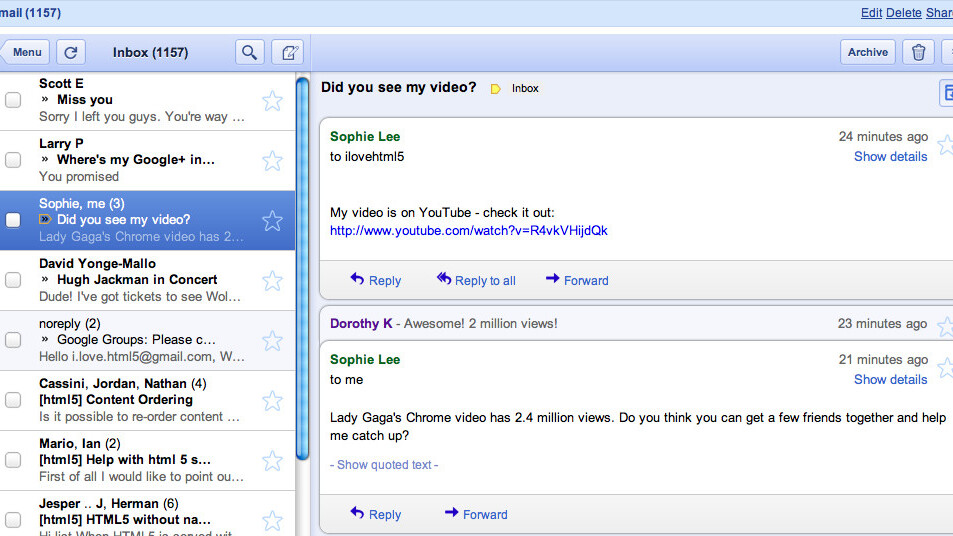Viewport: 953px width, 536px height.
Task: Star the Hugh Jackman in Concert email
Action: tap(272, 280)
